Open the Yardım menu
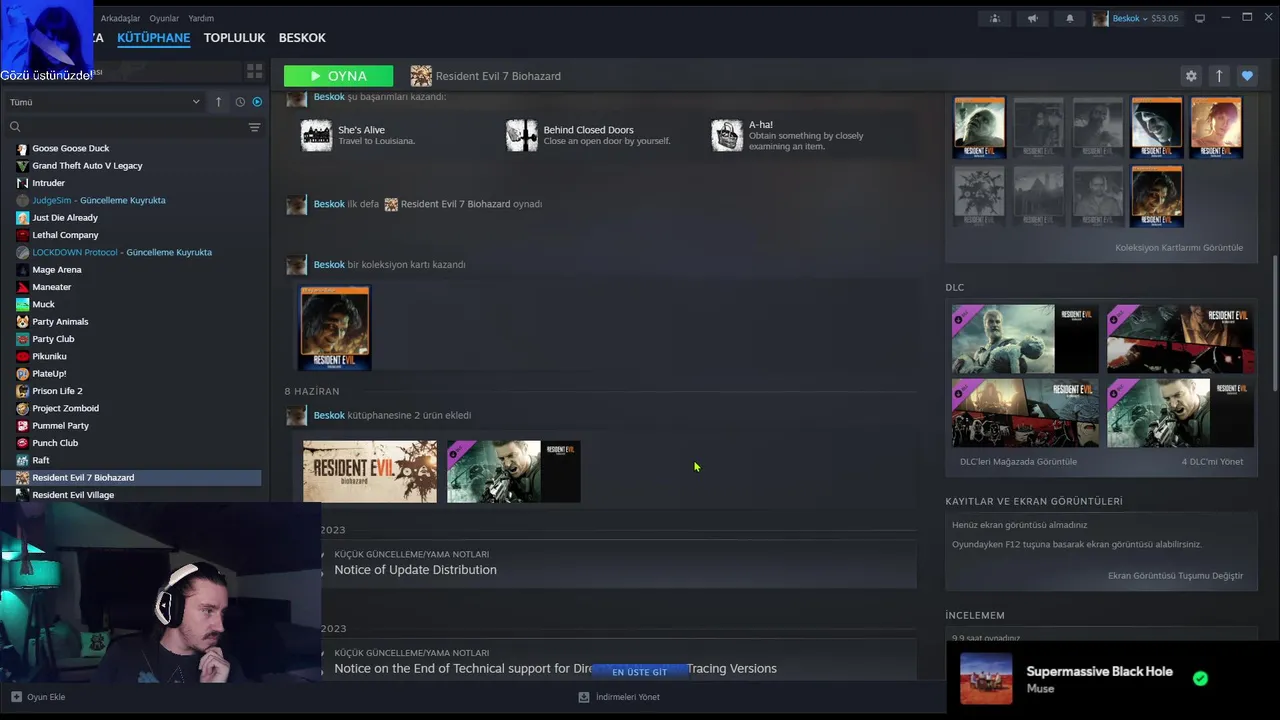This screenshot has height=720, width=1280. point(201,18)
